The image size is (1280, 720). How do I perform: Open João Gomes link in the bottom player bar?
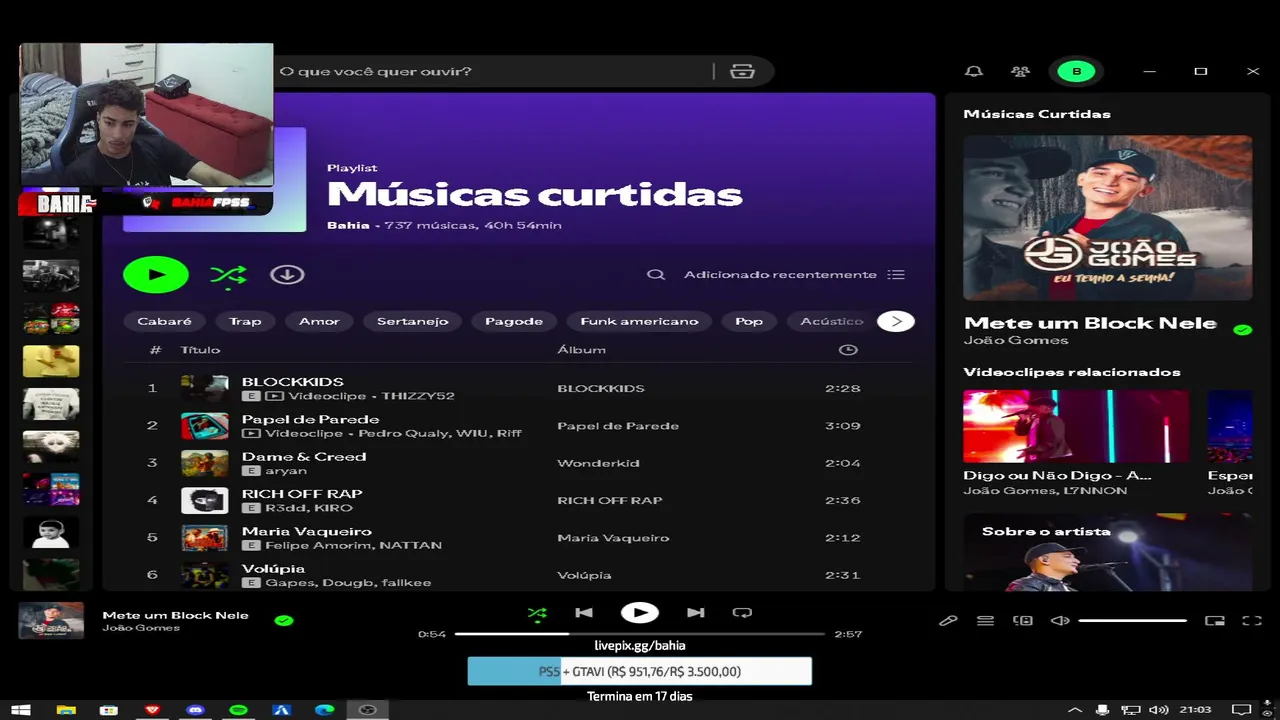tap(141, 628)
